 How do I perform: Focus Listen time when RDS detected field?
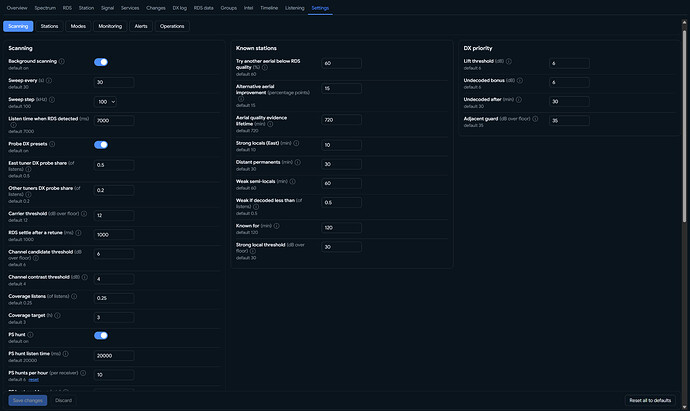(114, 121)
